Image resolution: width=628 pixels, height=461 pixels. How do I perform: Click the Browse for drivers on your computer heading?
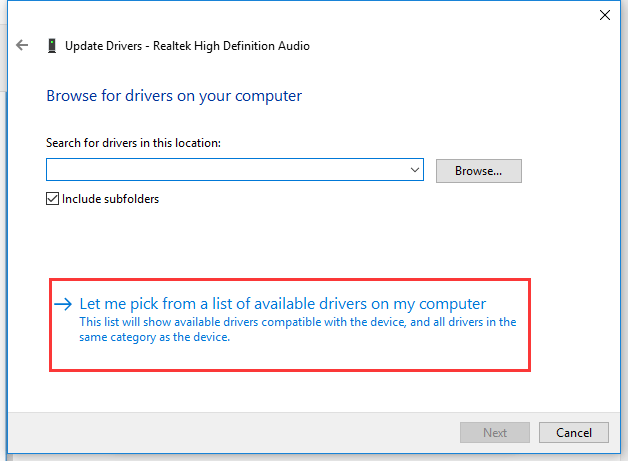click(174, 96)
